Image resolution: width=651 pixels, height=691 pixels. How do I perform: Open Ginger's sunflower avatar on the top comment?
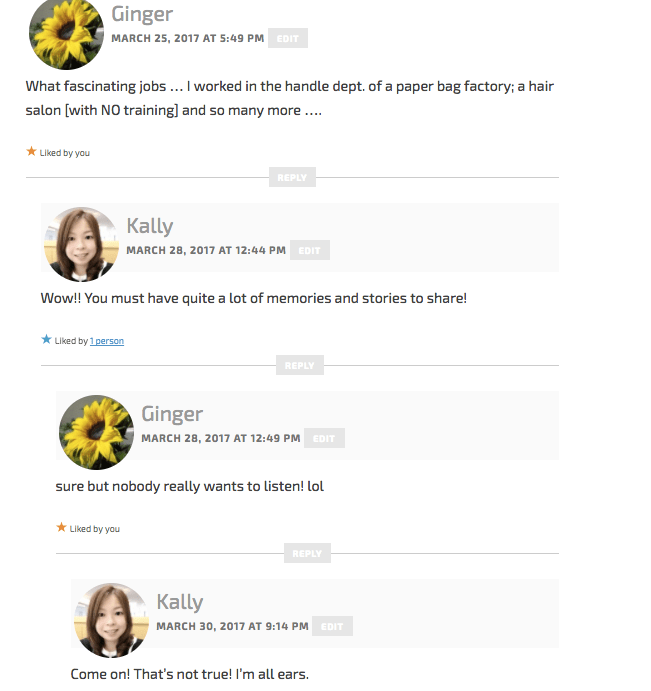tap(67, 33)
